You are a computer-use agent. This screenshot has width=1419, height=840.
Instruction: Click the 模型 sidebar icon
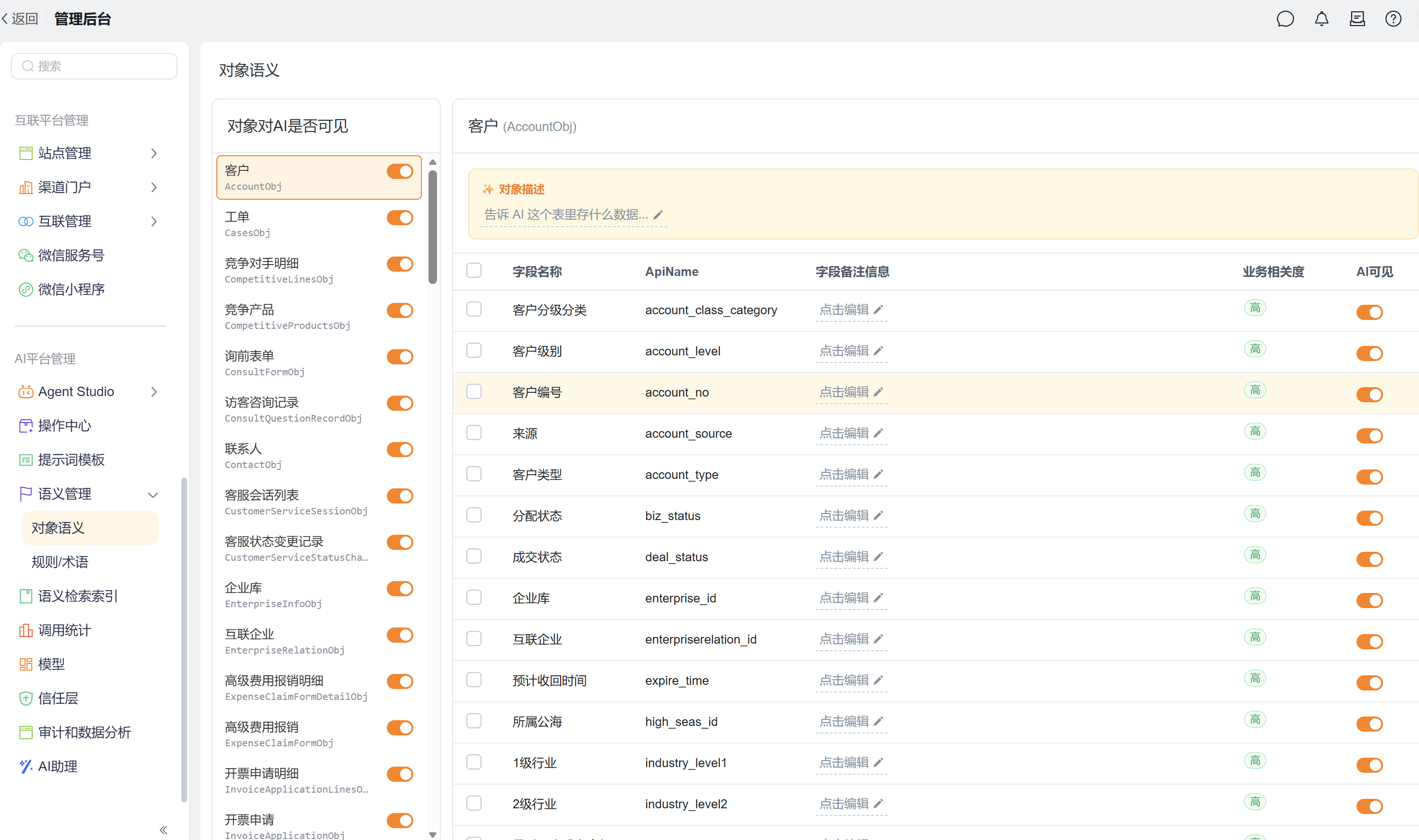[26, 664]
